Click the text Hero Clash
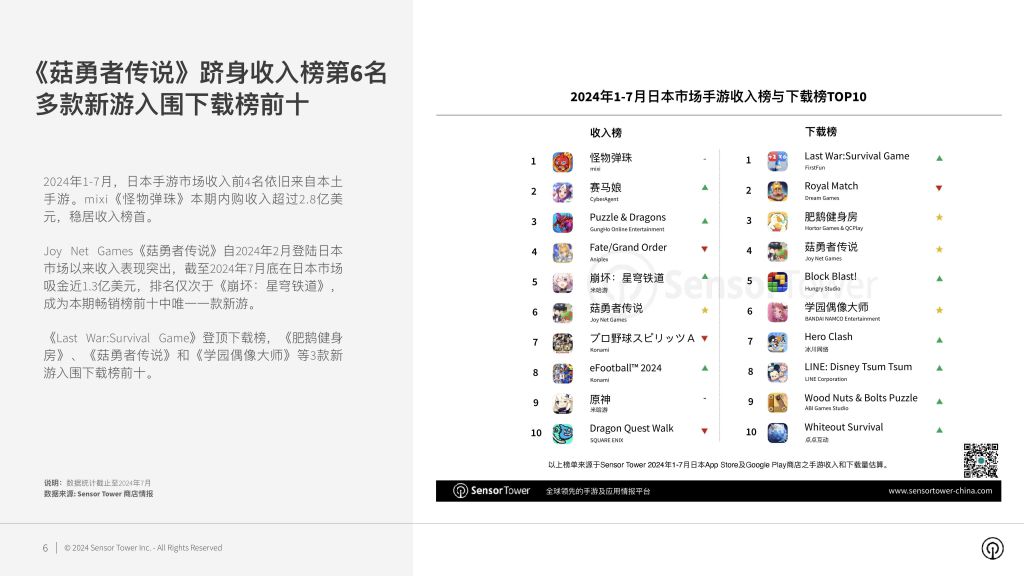 point(828,337)
